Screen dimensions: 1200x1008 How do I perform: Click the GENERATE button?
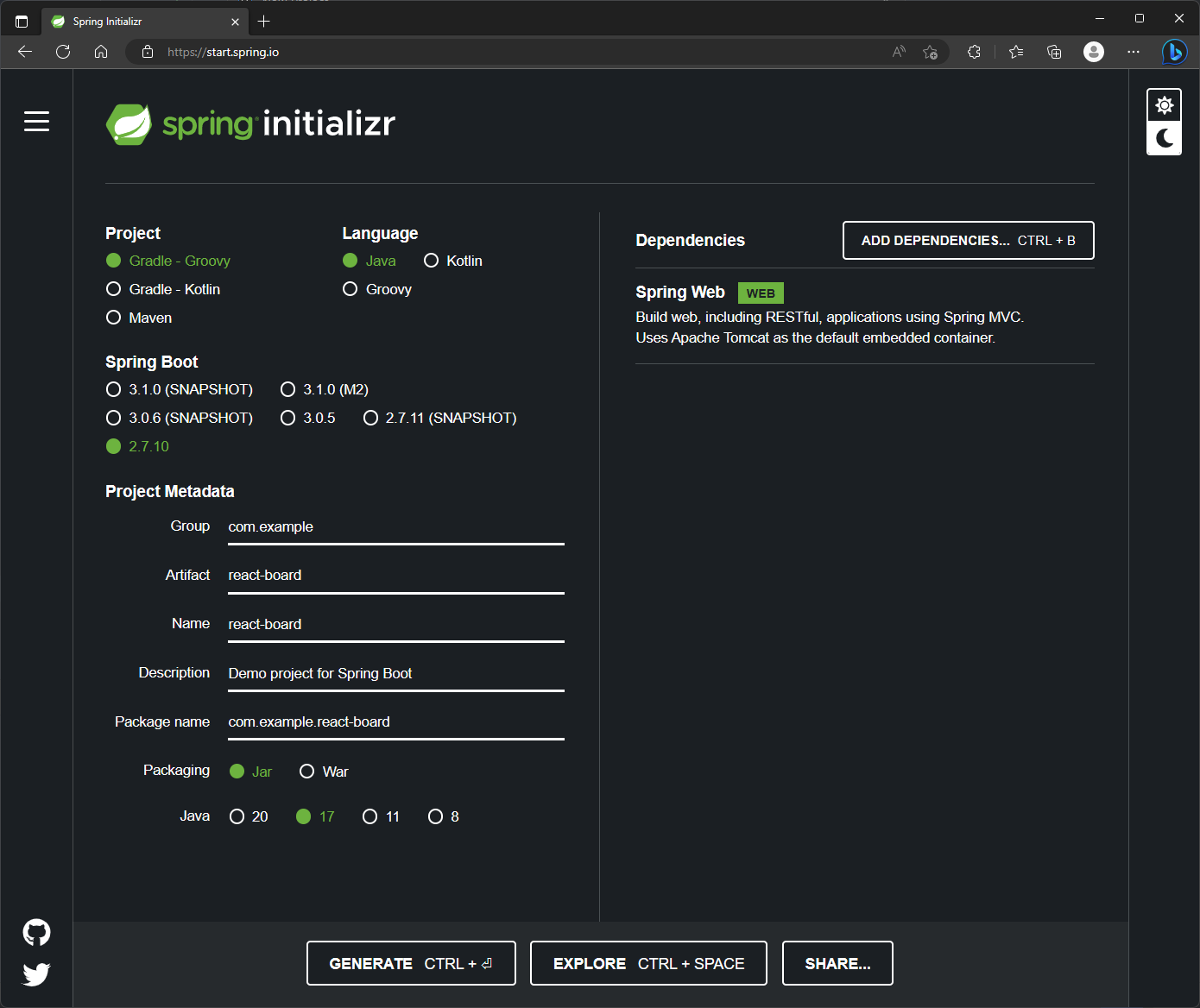411,963
